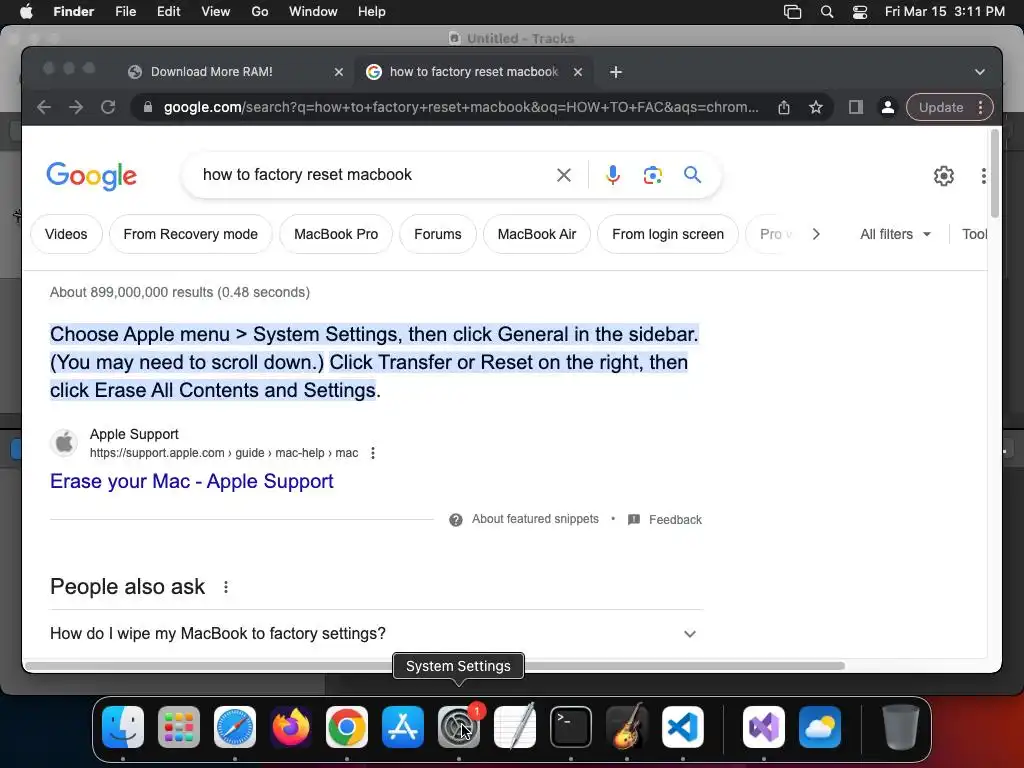Search by image with Lens icon
The image size is (1024, 768).
(x=652, y=175)
